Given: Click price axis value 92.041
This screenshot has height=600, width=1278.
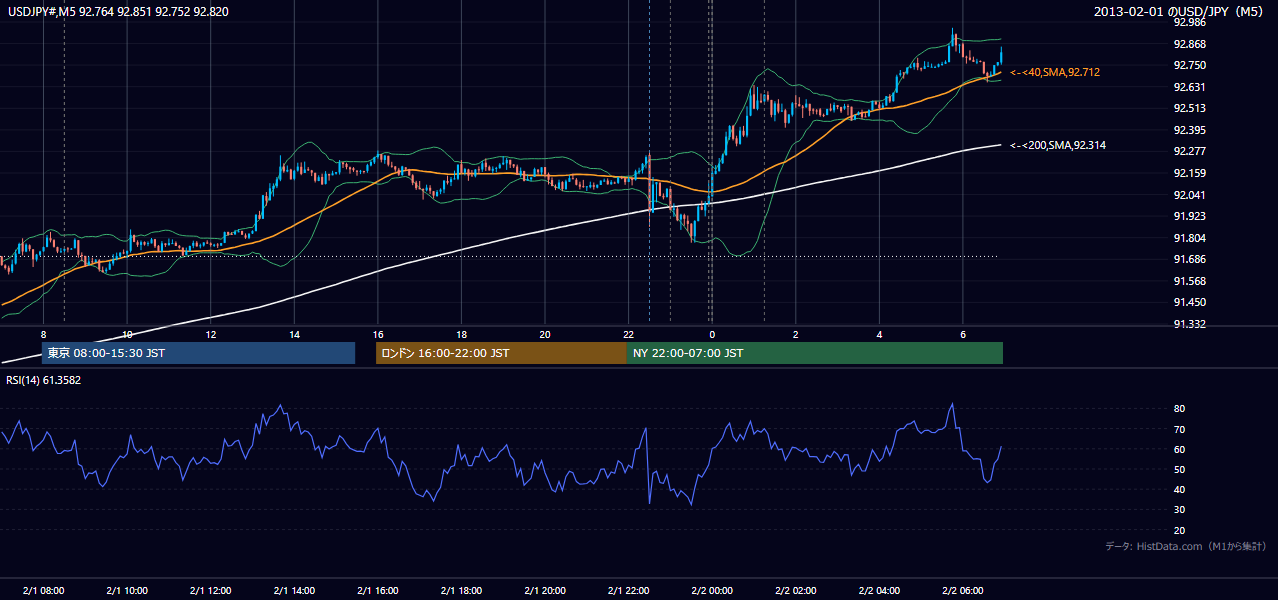Looking at the screenshot, I should coord(1189,195).
